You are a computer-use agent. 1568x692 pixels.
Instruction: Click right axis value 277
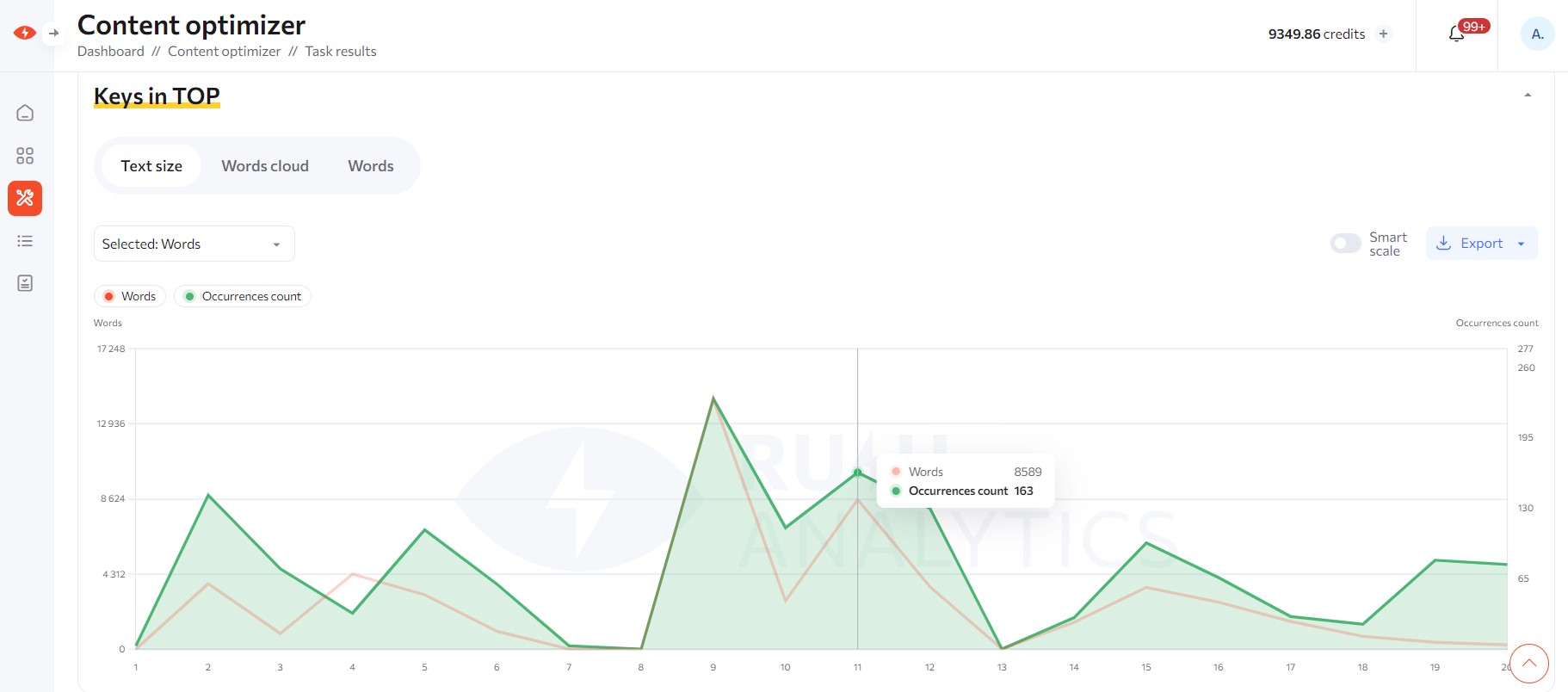point(1526,349)
